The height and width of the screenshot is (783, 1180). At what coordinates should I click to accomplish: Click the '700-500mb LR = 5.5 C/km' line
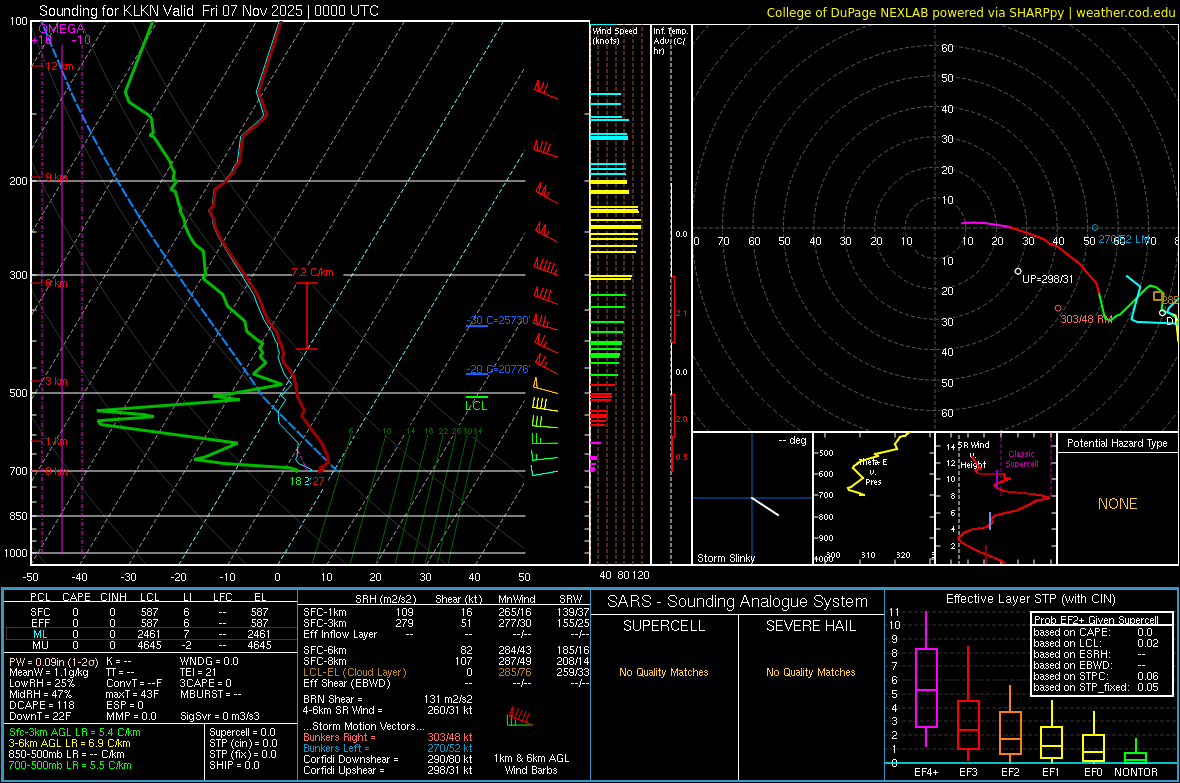pos(70,765)
